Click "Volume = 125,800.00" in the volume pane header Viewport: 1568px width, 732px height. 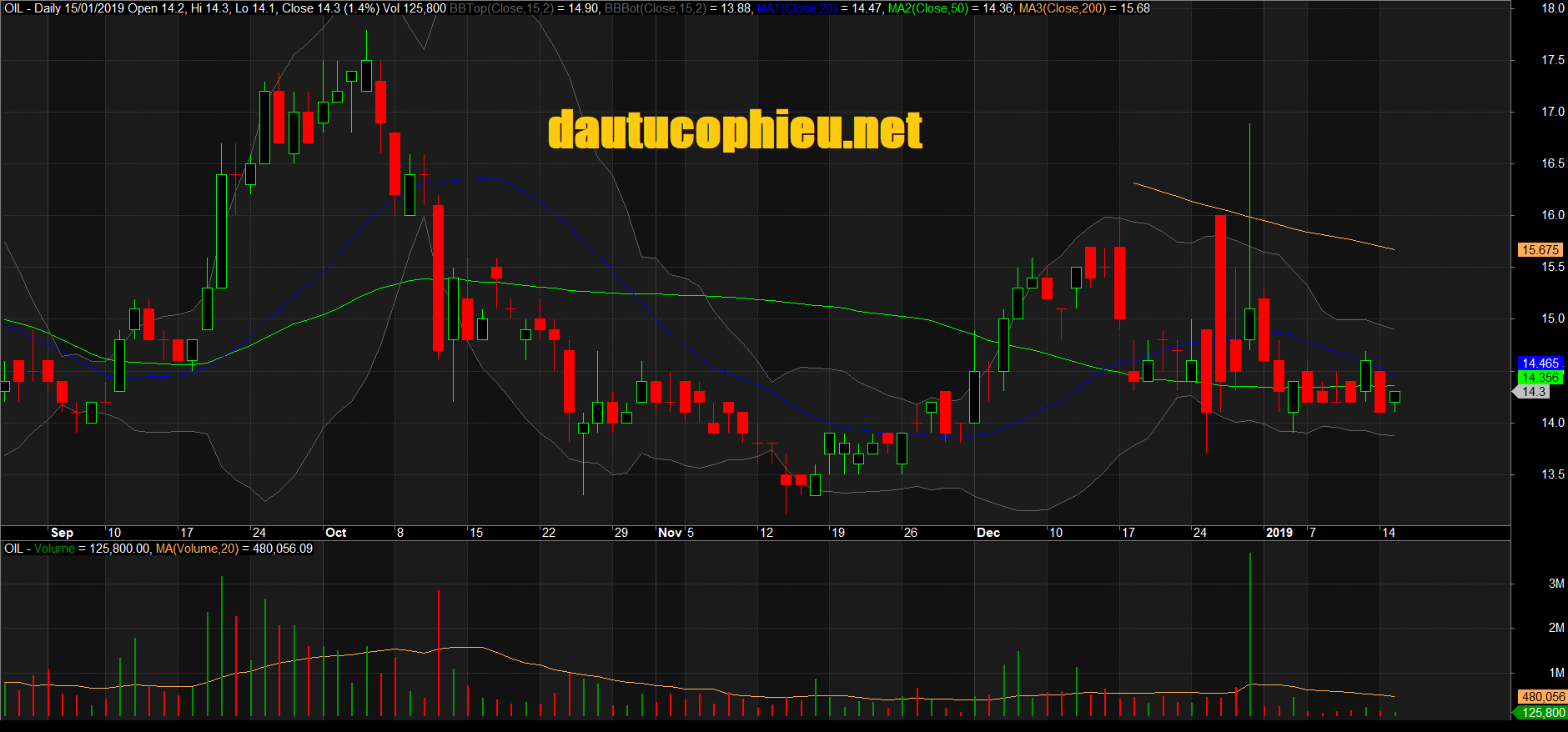click(x=93, y=549)
